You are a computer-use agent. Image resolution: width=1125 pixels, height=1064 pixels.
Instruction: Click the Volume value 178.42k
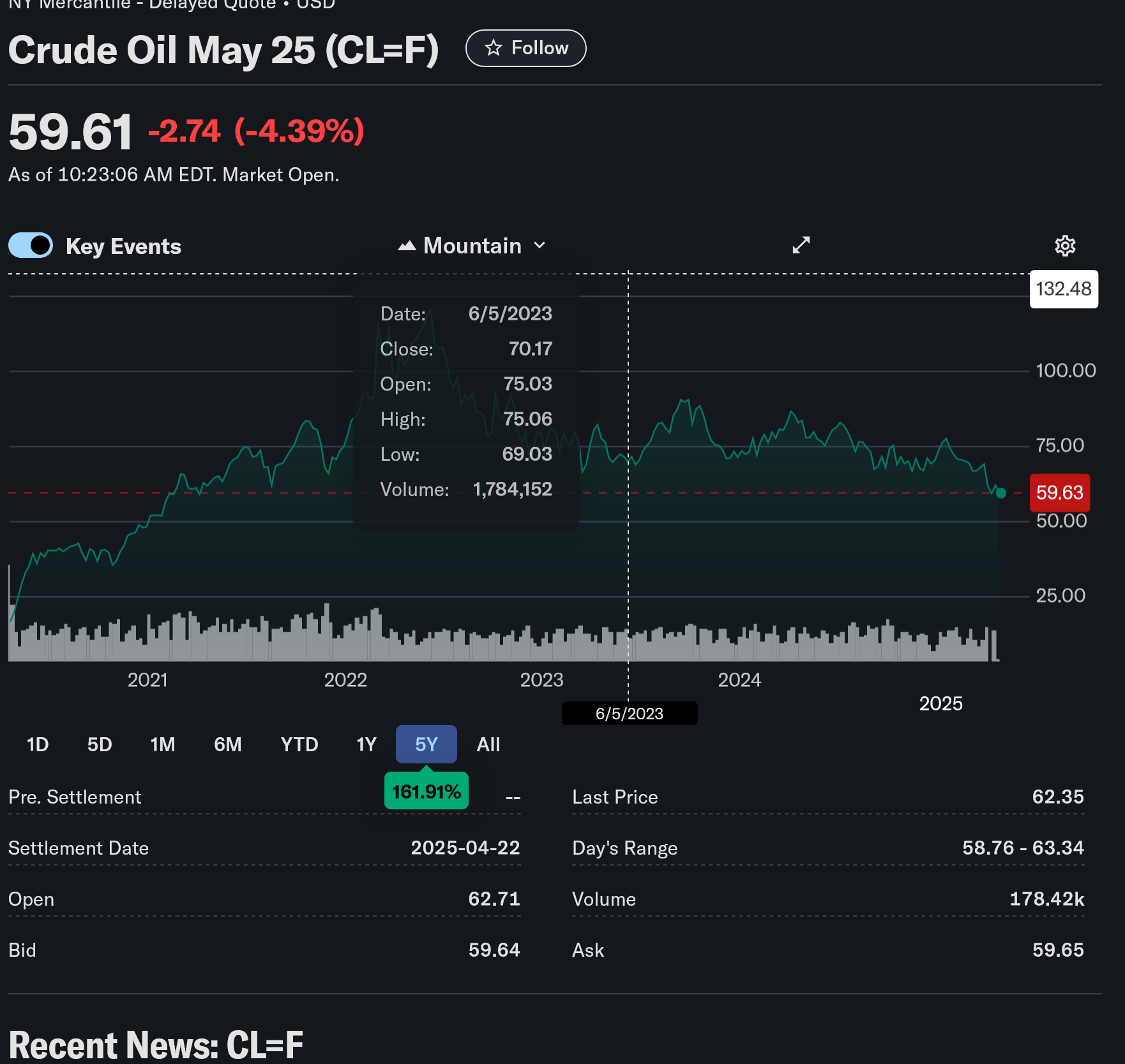[1046, 899]
